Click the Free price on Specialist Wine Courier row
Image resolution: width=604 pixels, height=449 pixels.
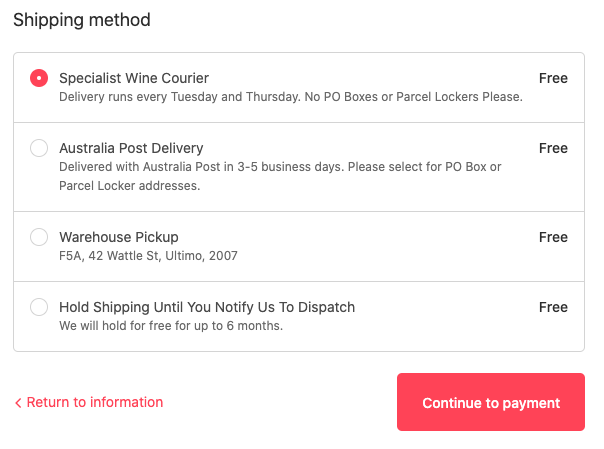(553, 78)
